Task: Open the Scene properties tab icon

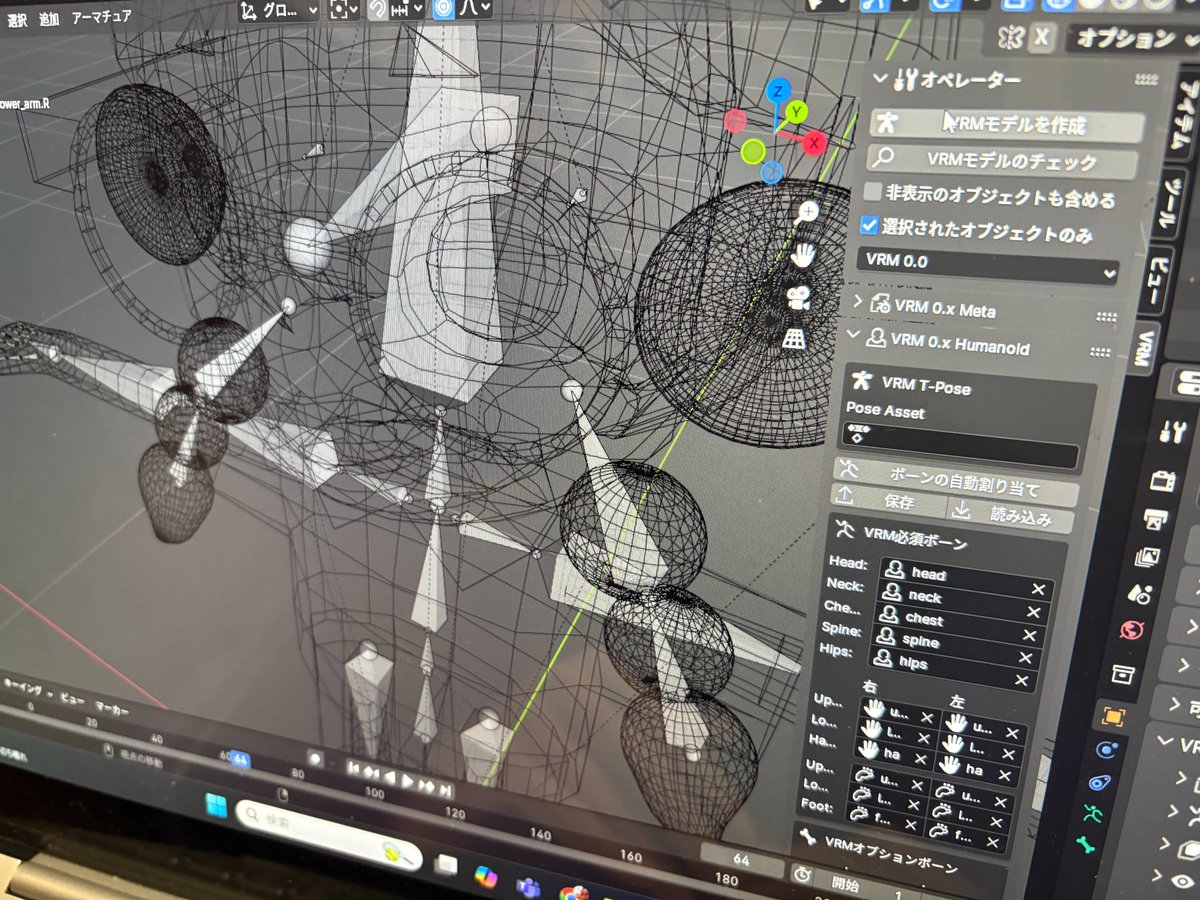Action: [1140, 594]
